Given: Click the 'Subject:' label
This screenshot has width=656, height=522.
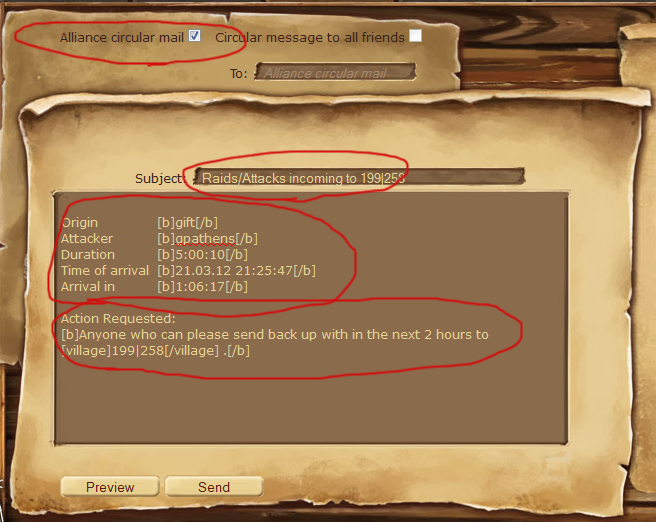Looking at the screenshot, I should (x=159, y=179).
